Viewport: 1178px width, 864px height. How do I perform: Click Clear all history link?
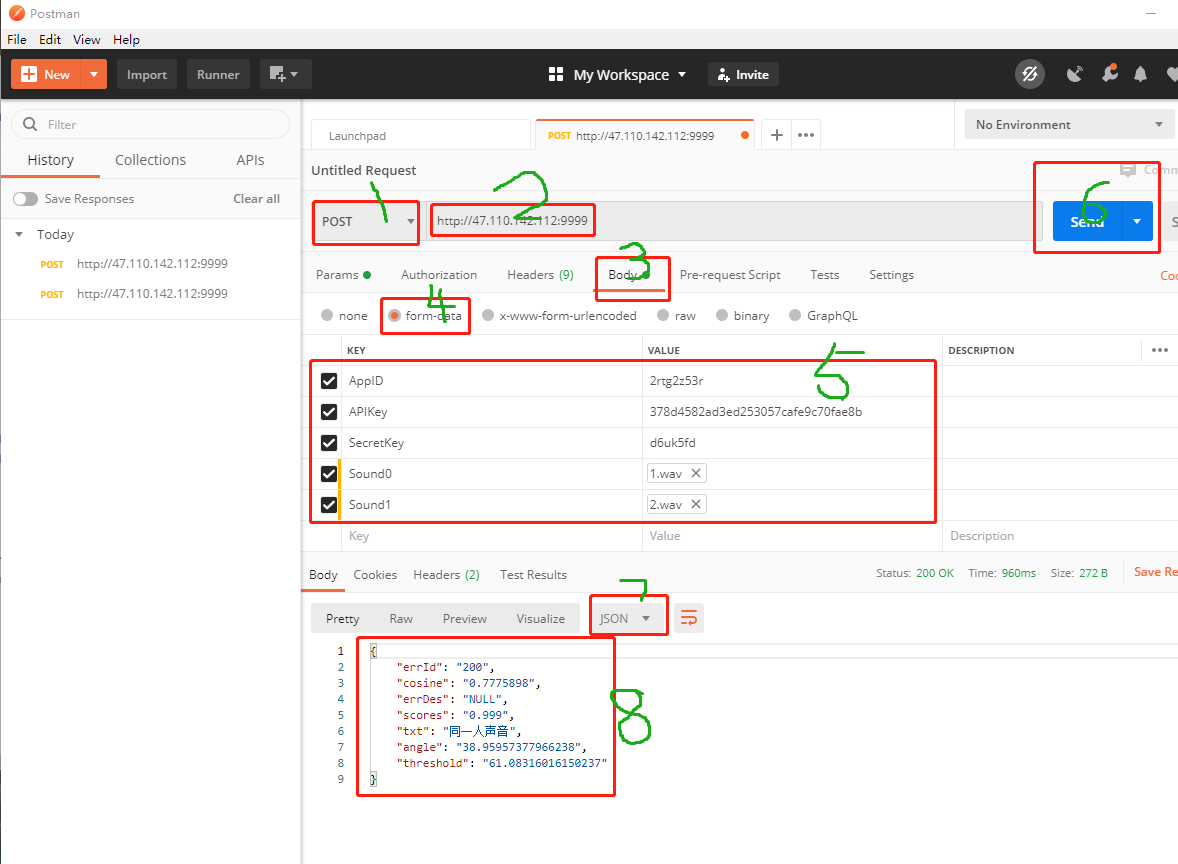256,199
